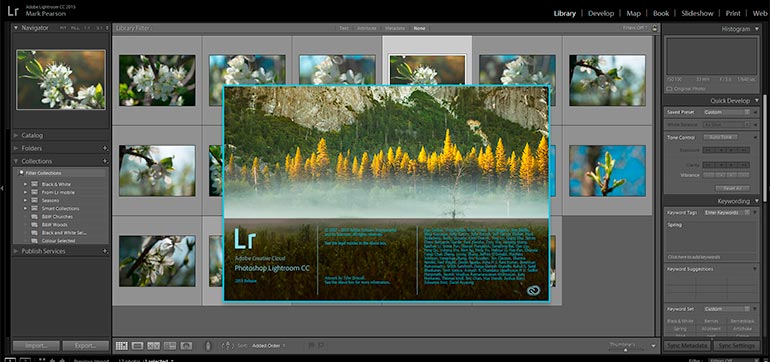Click the left panel collapse arrow at the screen edge
Viewport: 770px width, 362px height.
coord(2,187)
